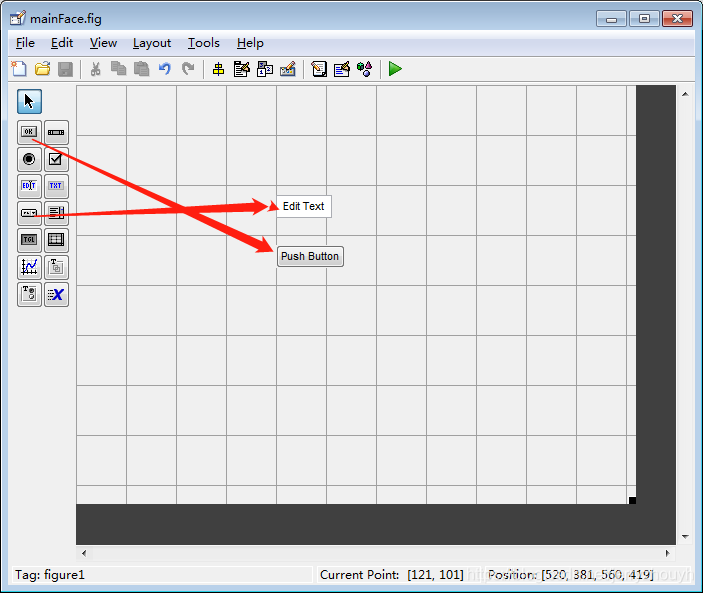Cut the selection with the scissors icon

(x=95, y=69)
